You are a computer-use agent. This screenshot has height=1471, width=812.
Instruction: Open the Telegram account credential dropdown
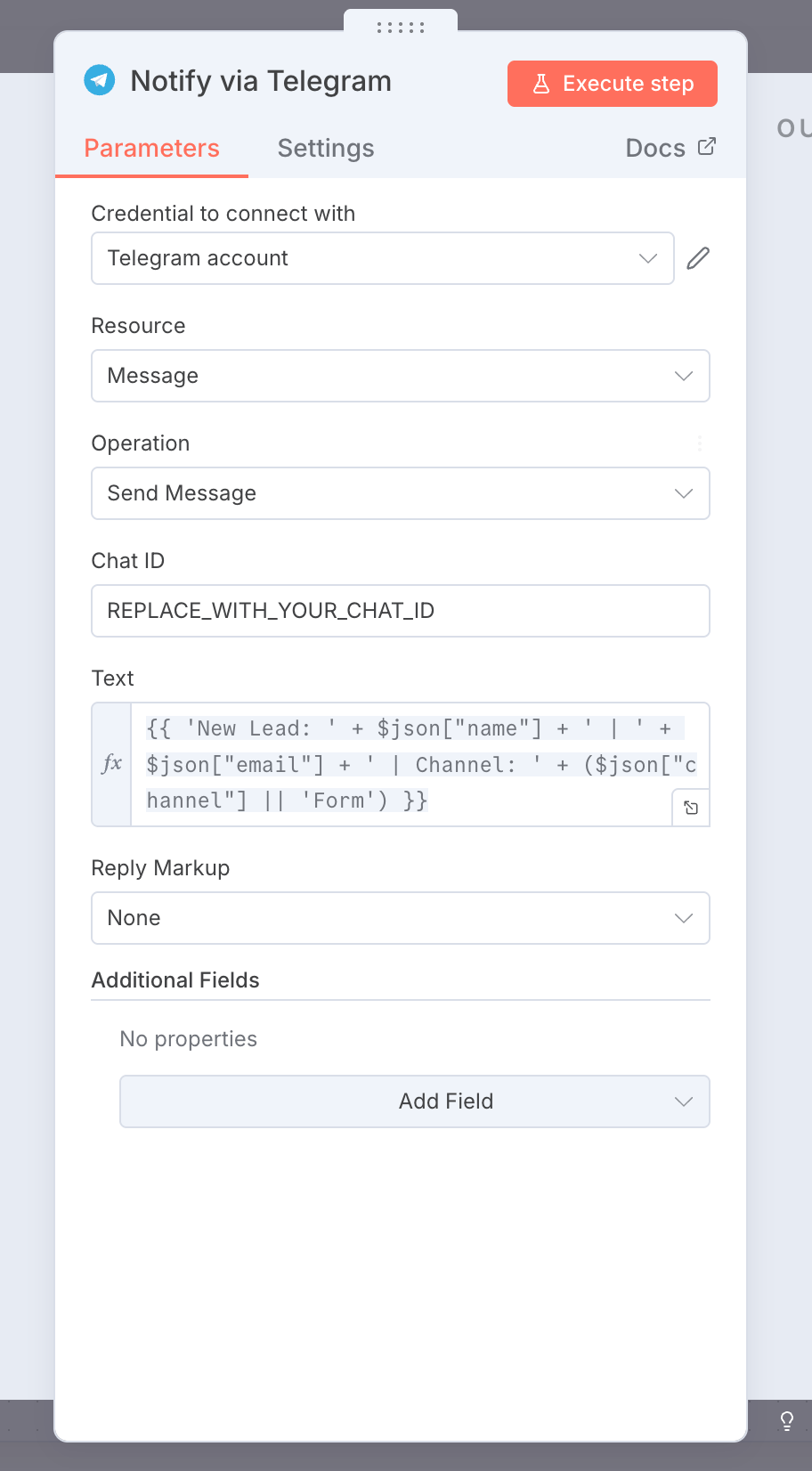[x=382, y=258]
